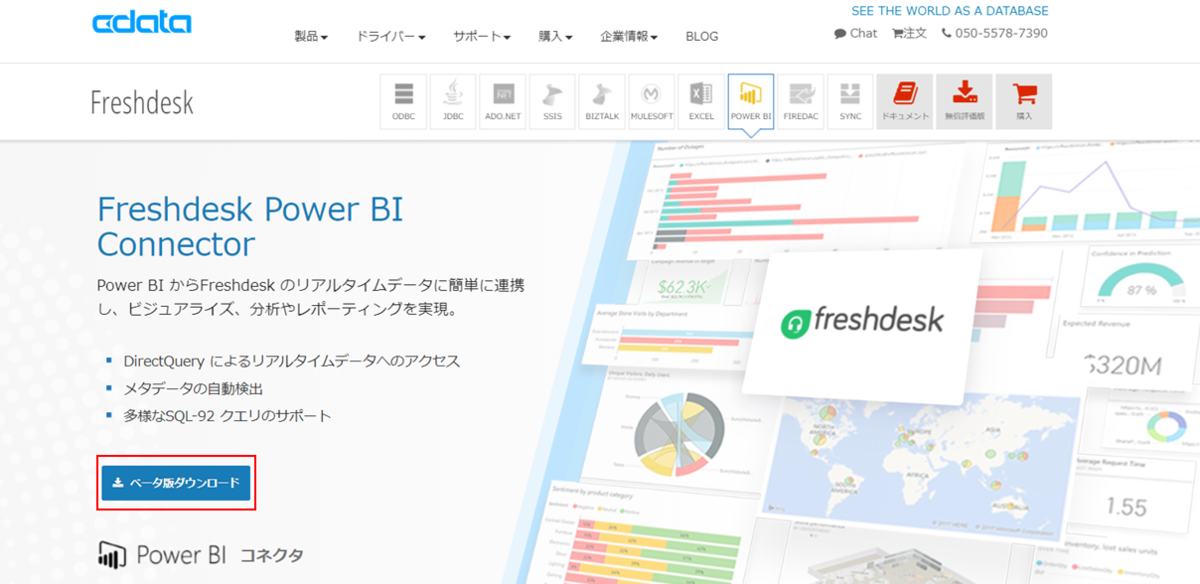1200x584 pixels.
Task: Expand the サポート menu
Action: (482, 36)
